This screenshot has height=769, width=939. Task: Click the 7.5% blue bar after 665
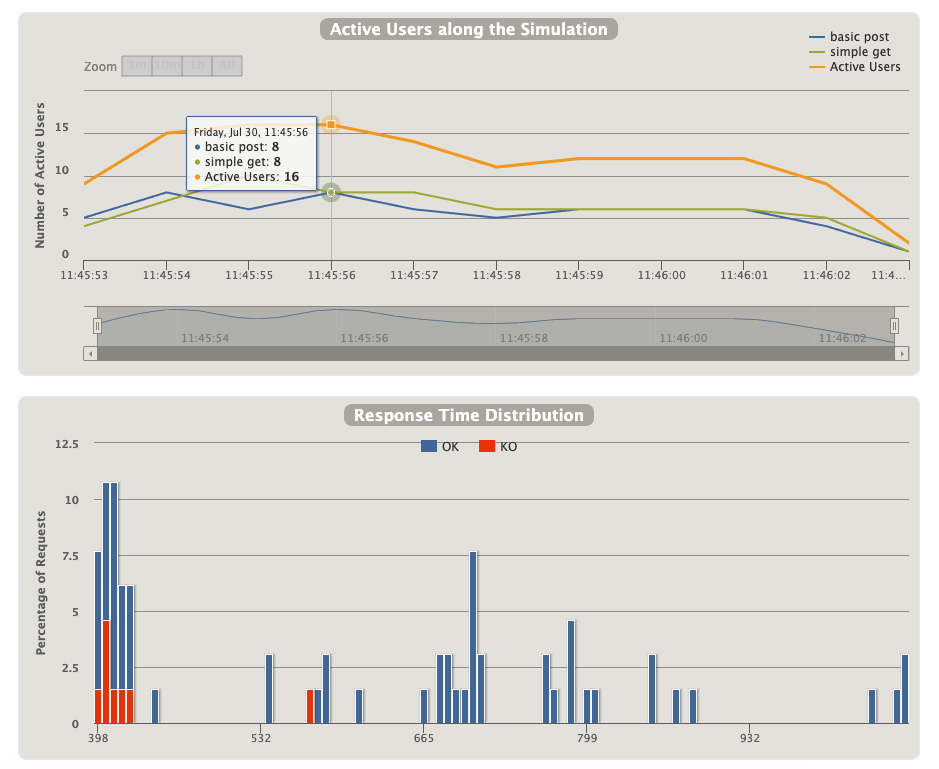(473, 637)
